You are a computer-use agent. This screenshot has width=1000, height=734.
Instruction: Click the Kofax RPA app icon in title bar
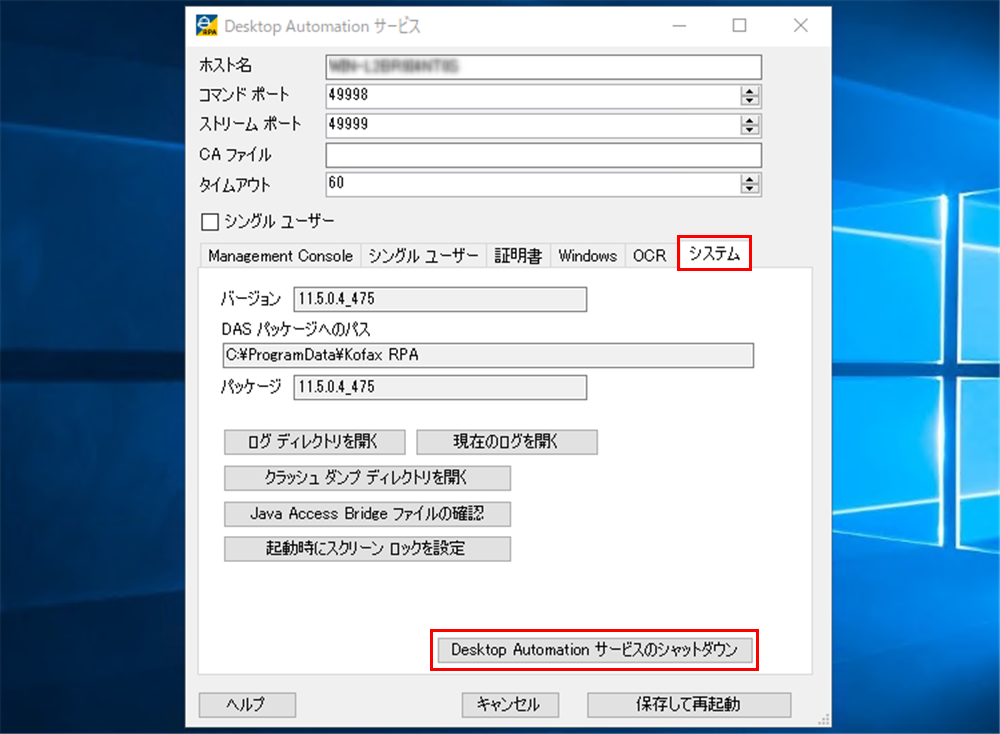coord(207,26)
